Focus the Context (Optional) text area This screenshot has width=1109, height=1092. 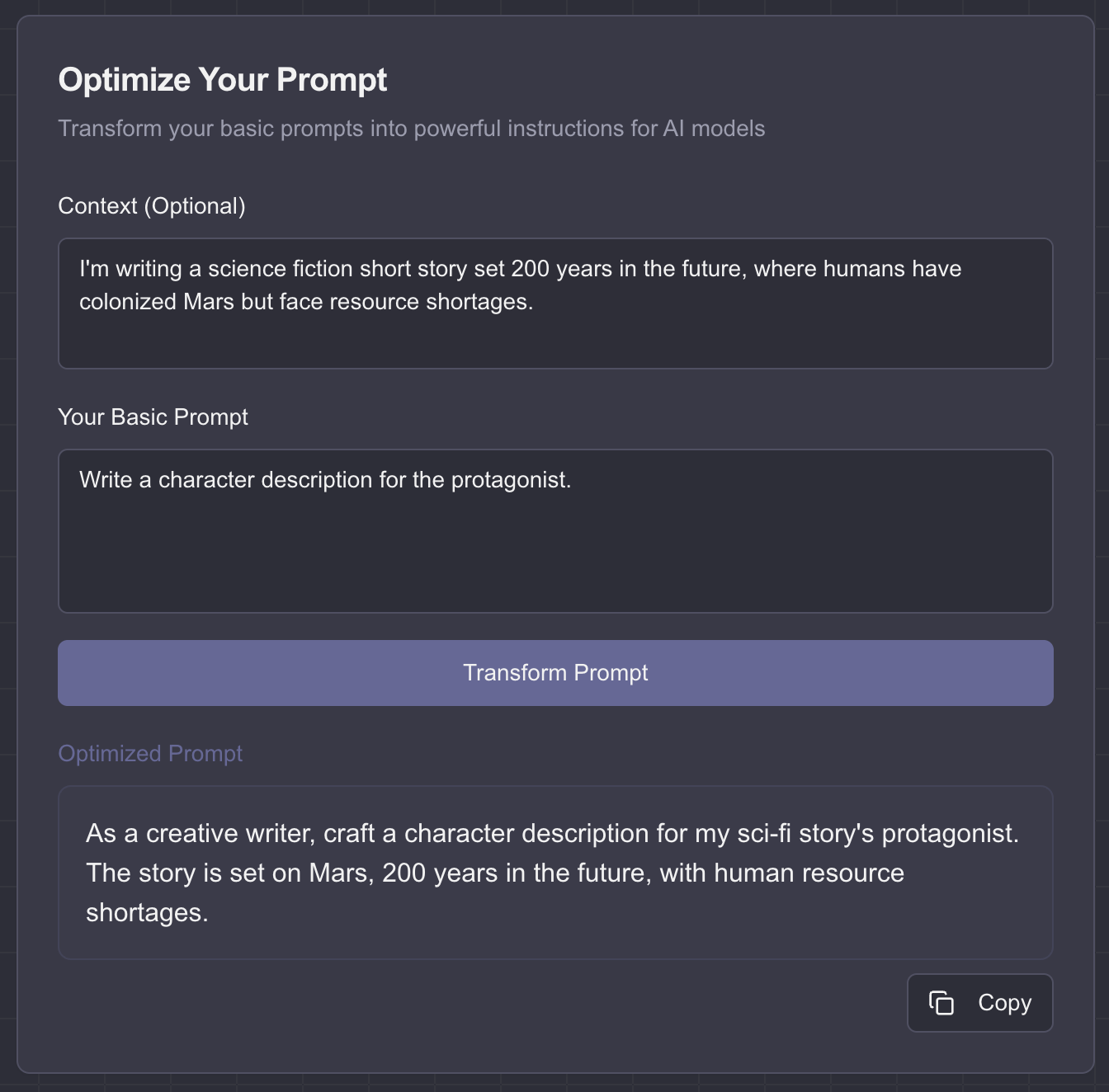pyautogui.click(x=555, y=304)
